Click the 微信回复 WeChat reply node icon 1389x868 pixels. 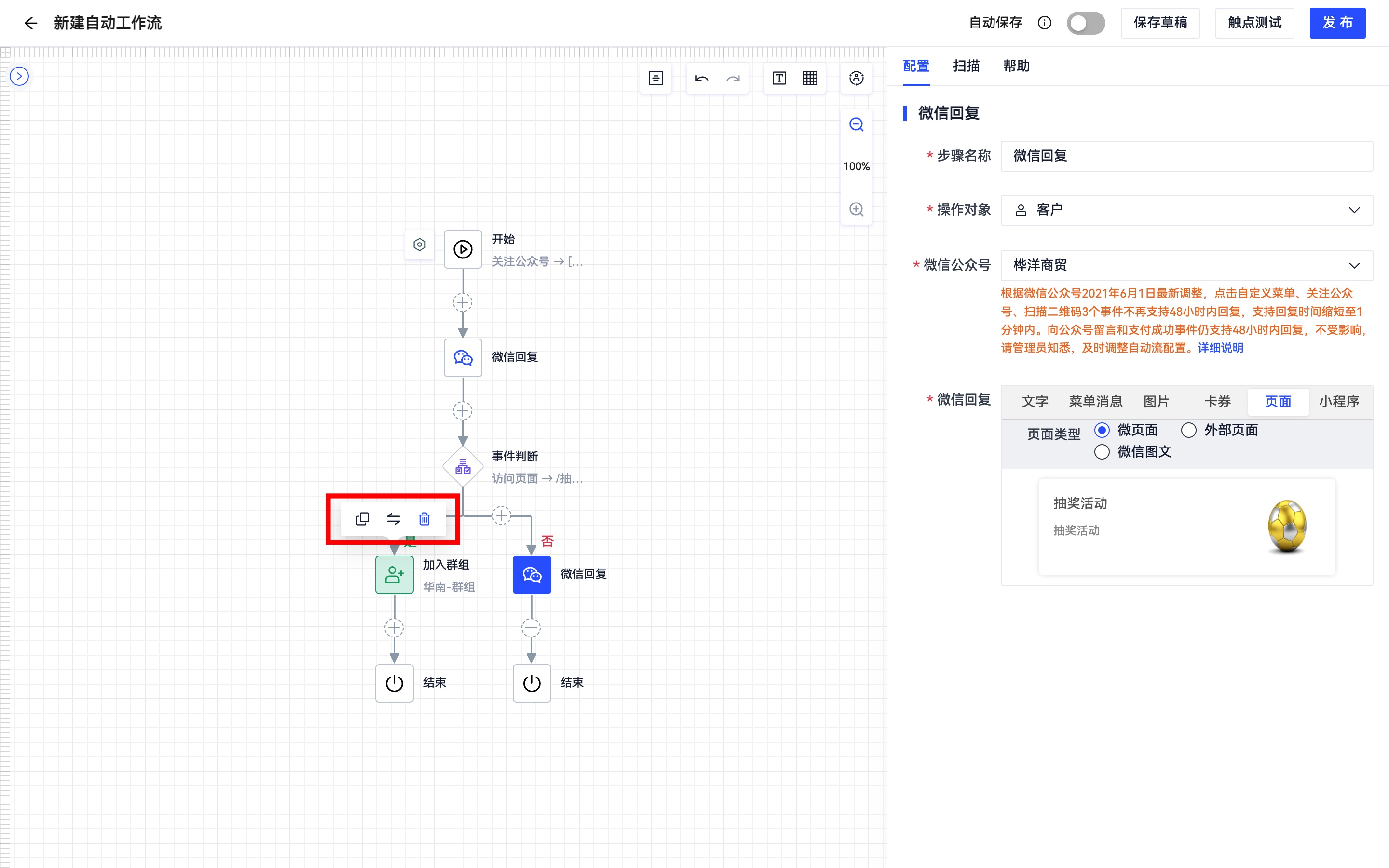[x=462, y=357]
